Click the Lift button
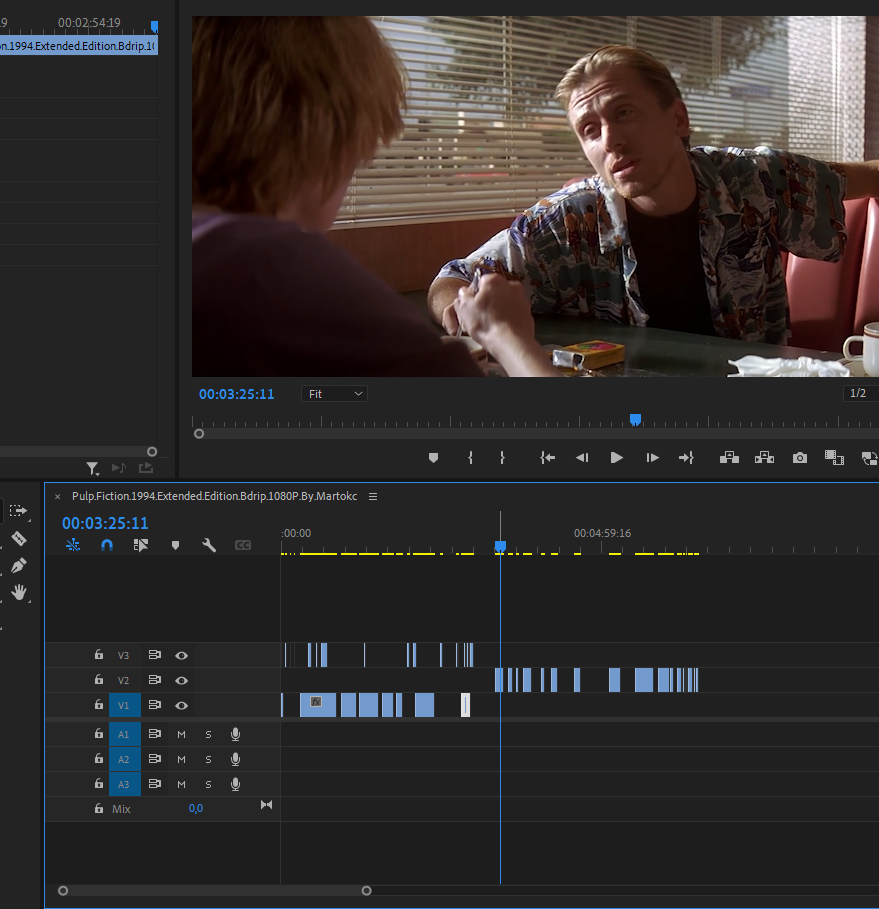Screen dimensions: 879x909 click(x=729, y=458)
